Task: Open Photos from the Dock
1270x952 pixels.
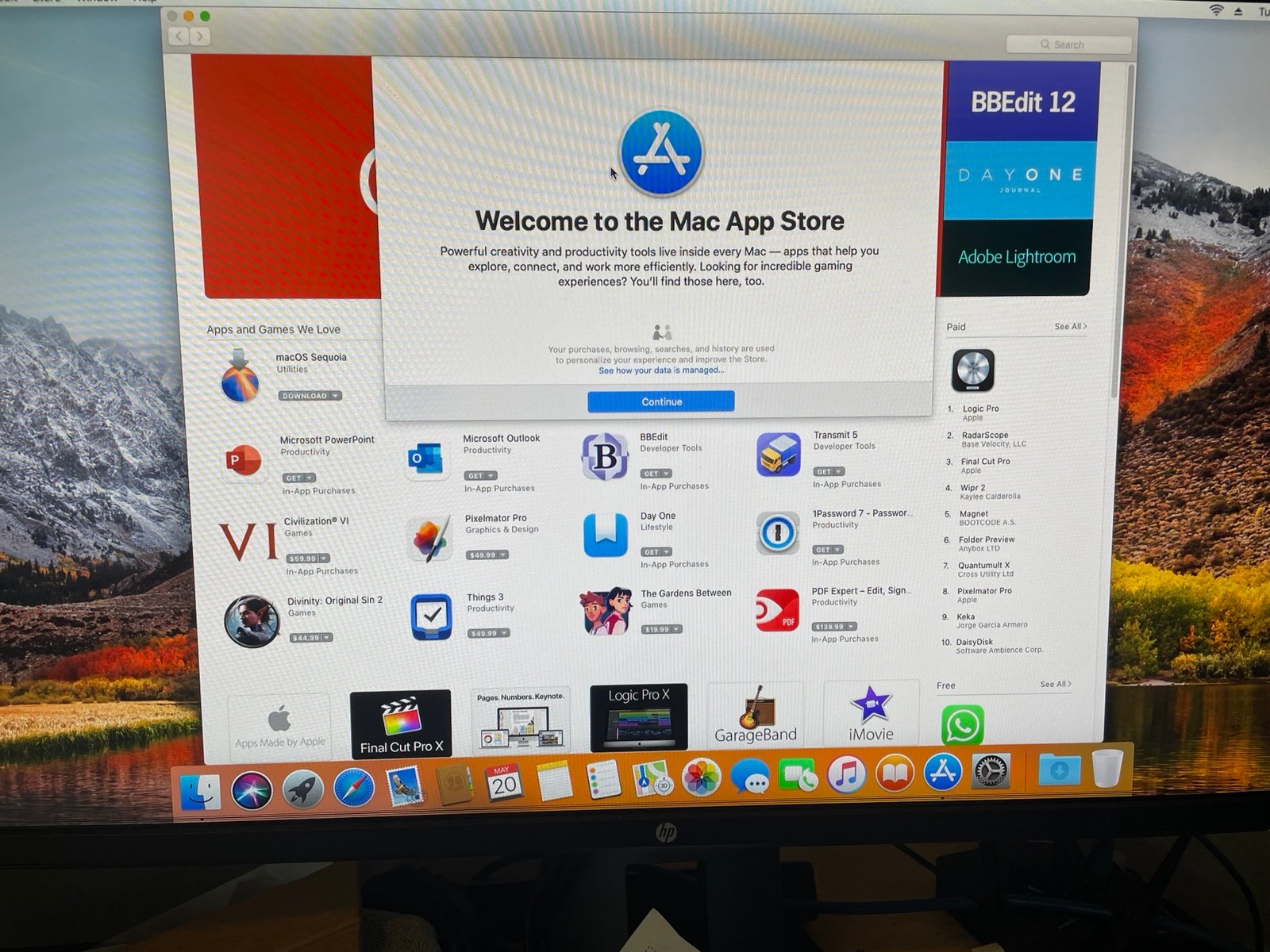Action: [x=702, y=777]
